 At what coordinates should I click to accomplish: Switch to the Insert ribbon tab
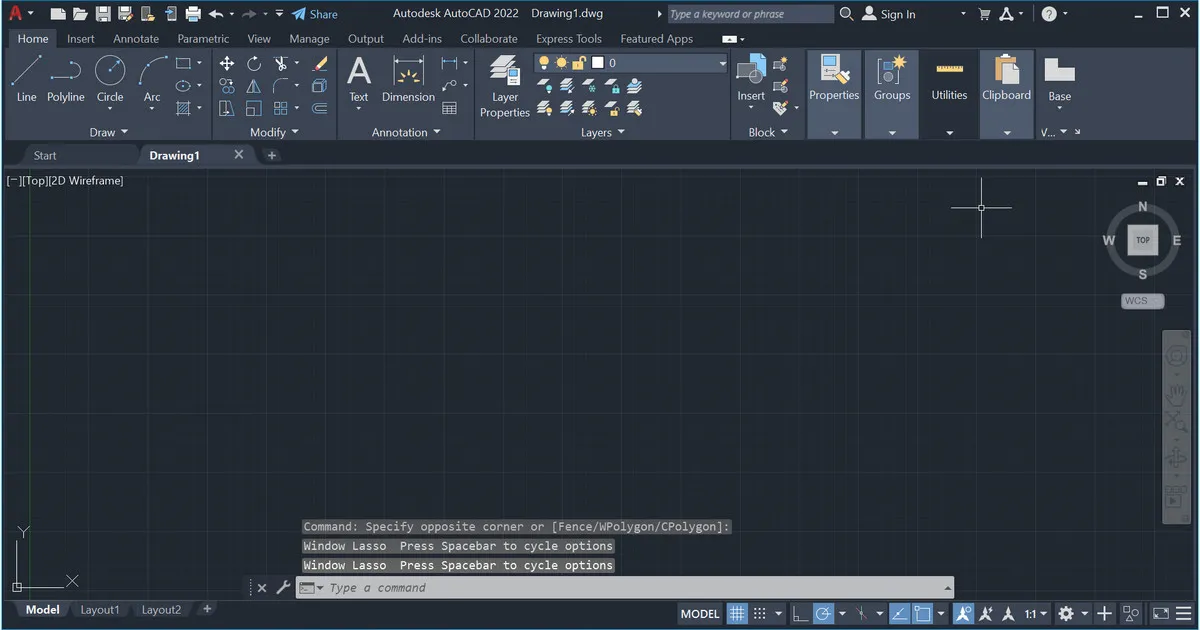pyautogui.click(x=80, y=38)
